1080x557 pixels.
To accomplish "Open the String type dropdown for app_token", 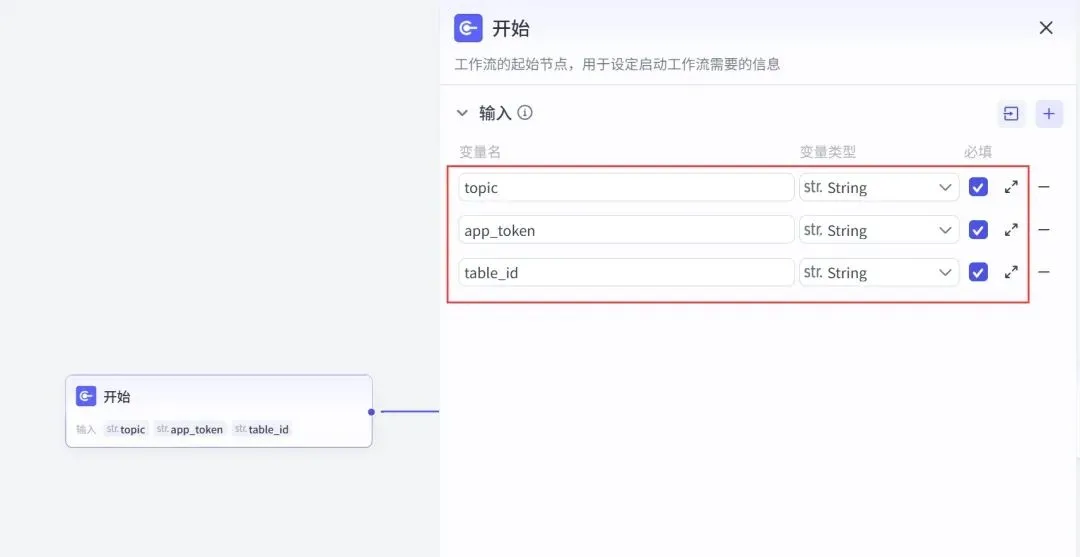I will (879, 230).
